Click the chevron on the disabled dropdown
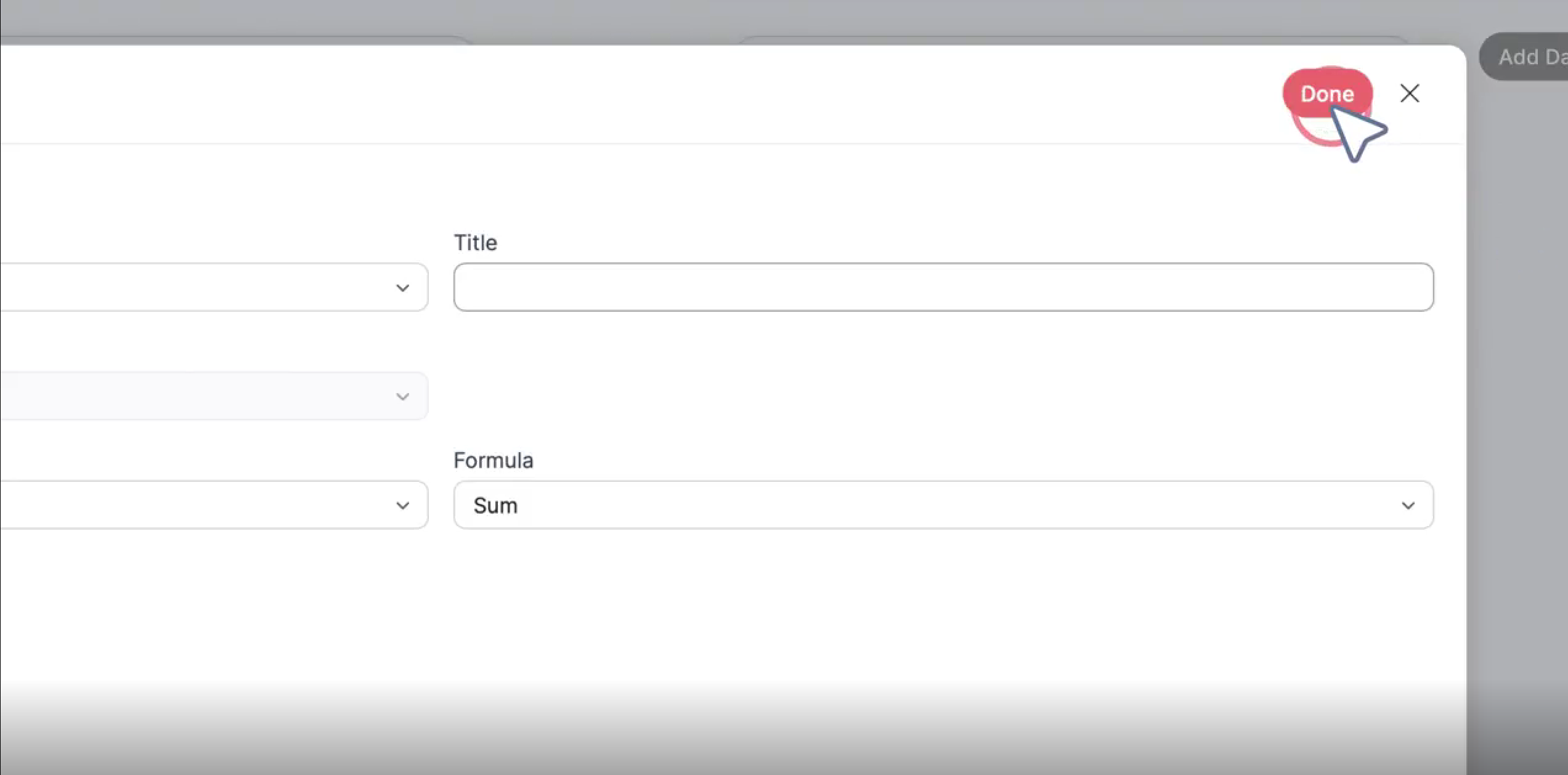The height and width of the screenshot is (775, 1568). 402,397
